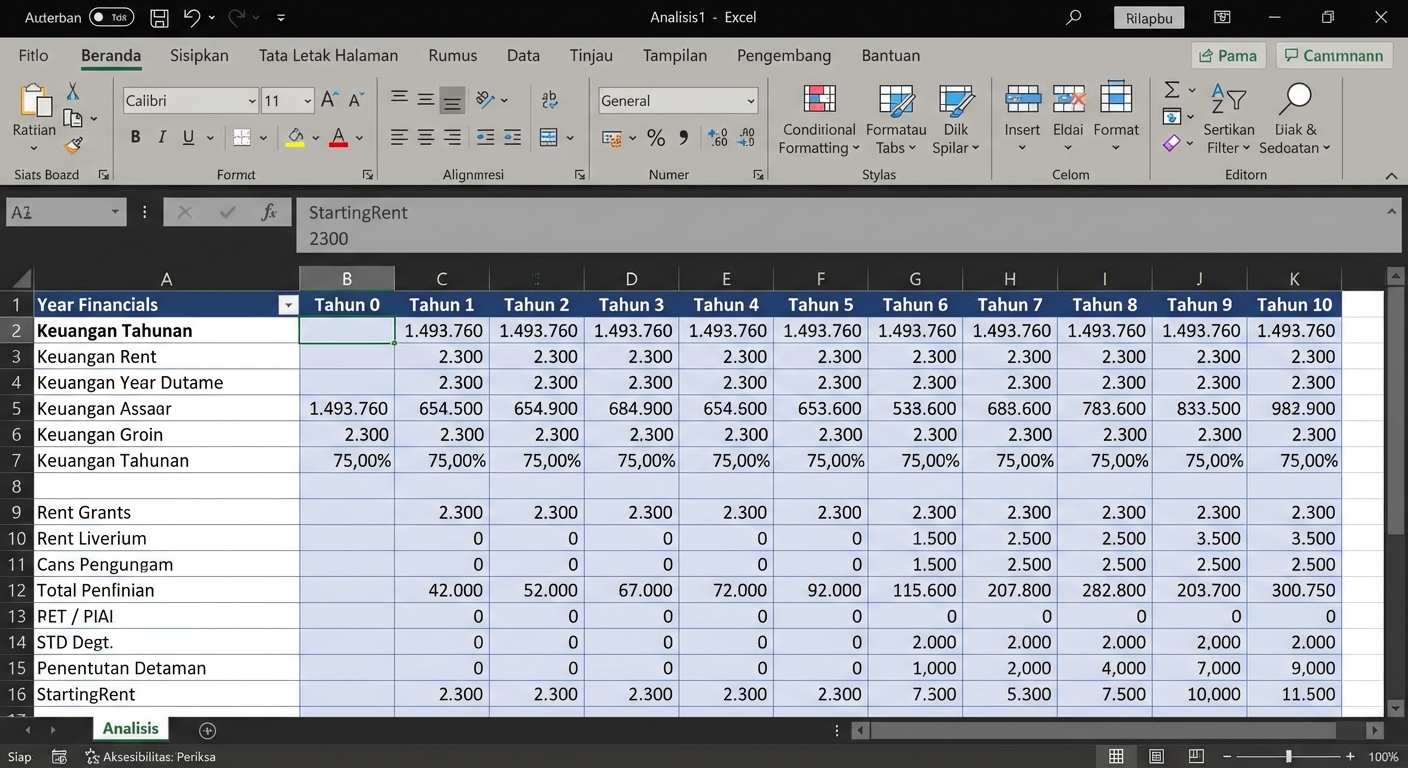Toggle Bold formatting
The width and height of the screenshot is (1408, 768).
click(x=135, y=138)
